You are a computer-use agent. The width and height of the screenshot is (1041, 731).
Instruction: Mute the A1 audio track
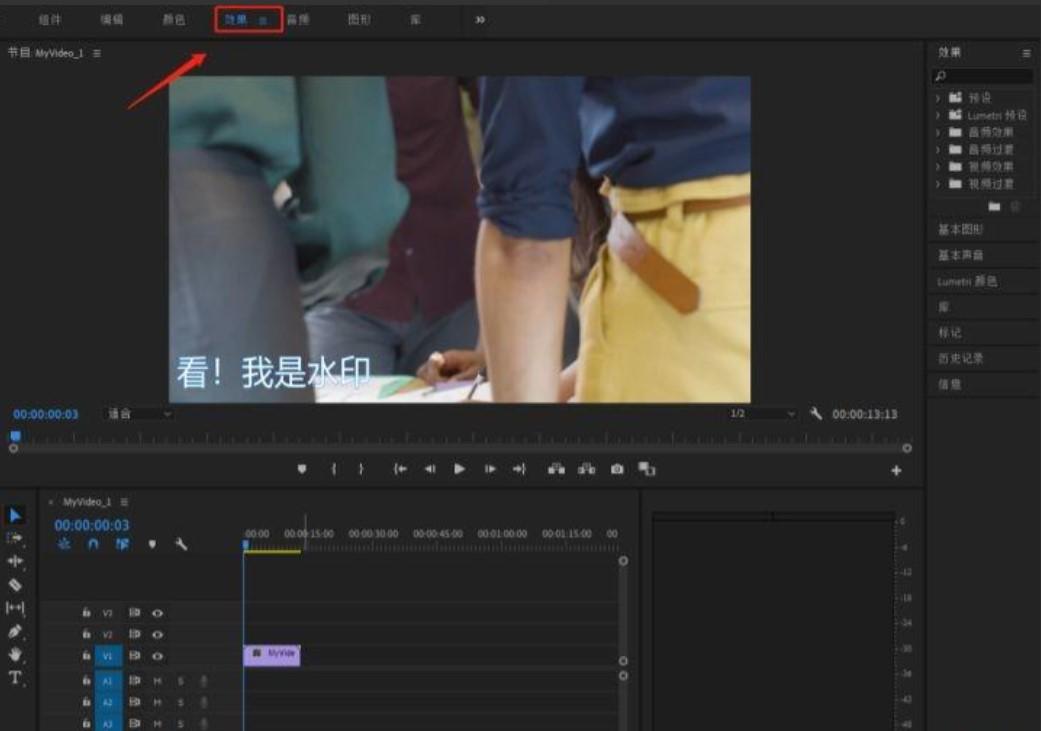(157, 681)
